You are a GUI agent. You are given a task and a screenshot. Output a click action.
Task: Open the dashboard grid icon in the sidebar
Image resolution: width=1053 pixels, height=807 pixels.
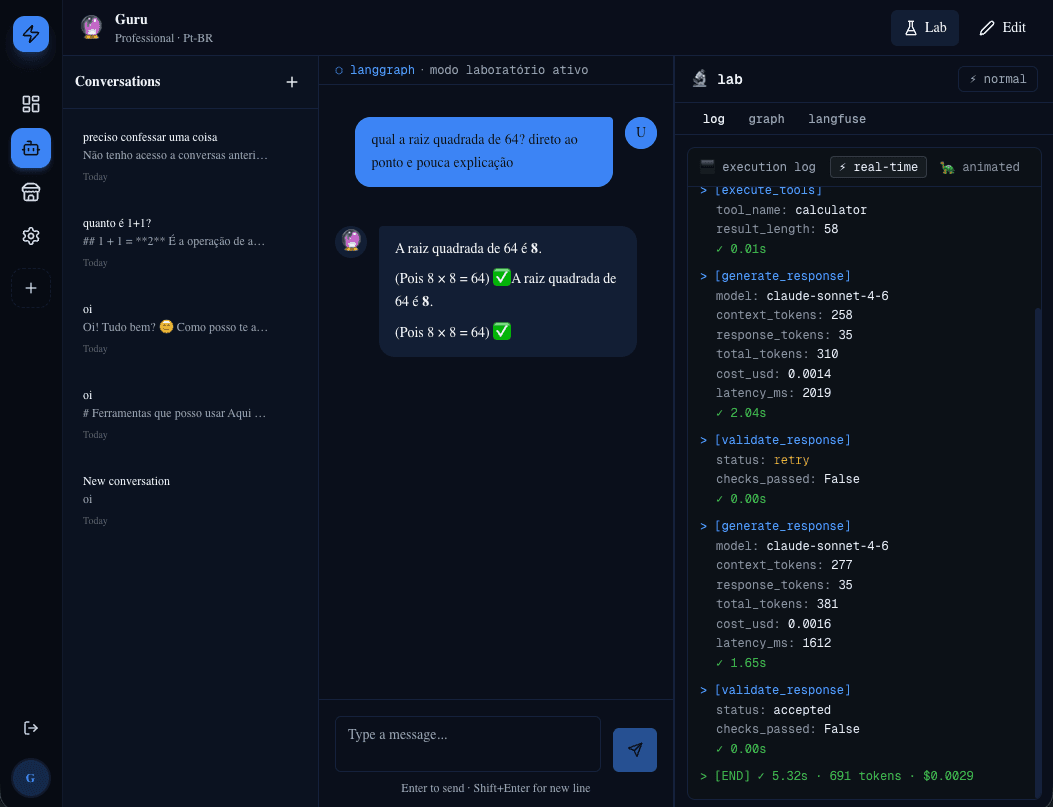(30, 103)
